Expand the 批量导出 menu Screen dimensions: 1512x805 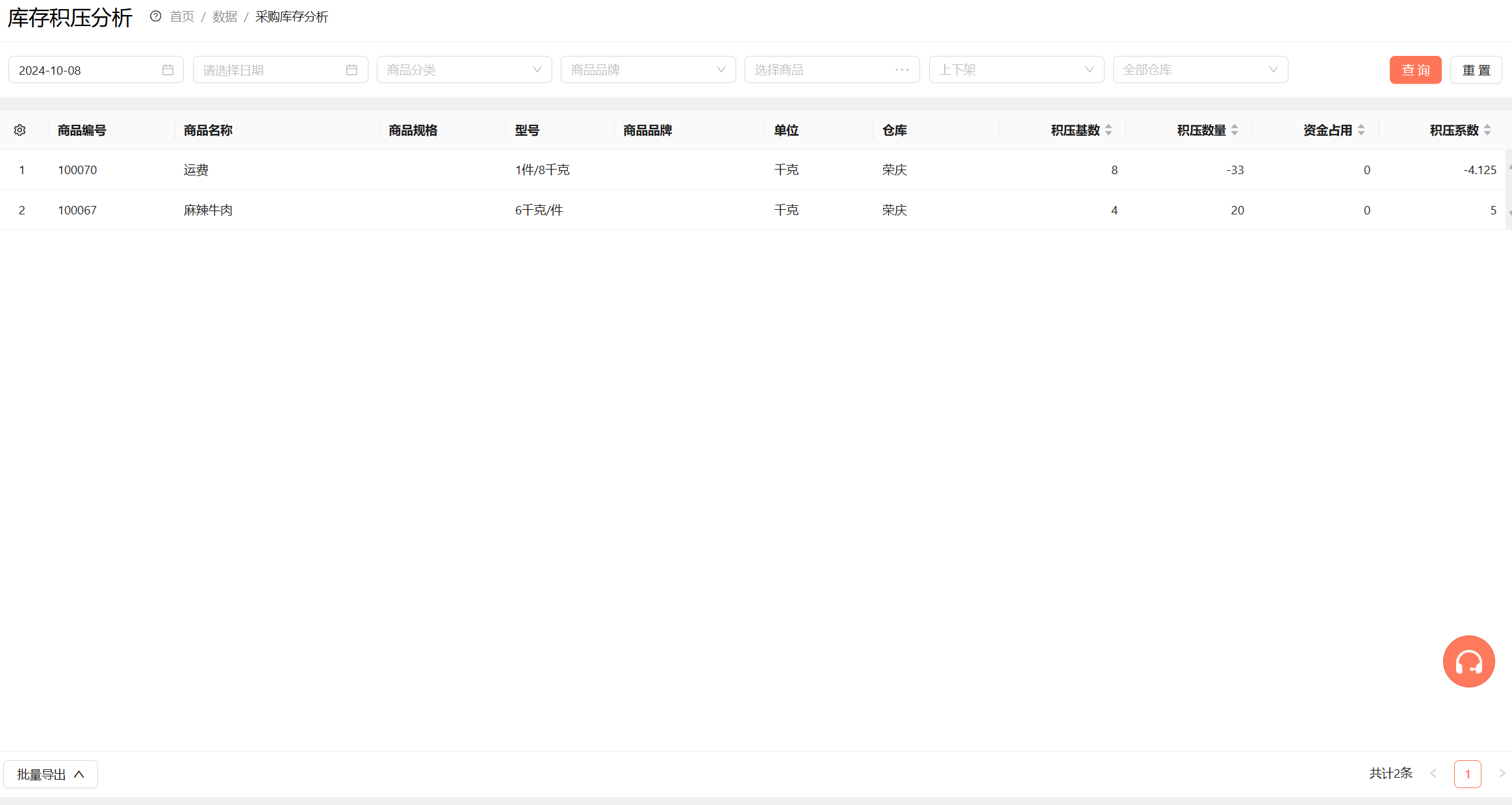pyautogui.click(x=51, y=774)
